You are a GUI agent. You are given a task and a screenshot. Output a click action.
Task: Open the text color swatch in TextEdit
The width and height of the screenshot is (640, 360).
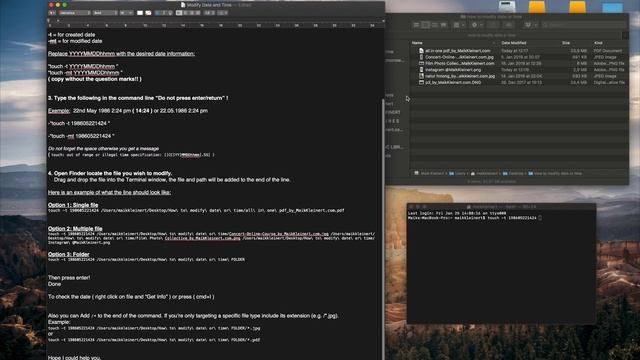click(140, 13)
